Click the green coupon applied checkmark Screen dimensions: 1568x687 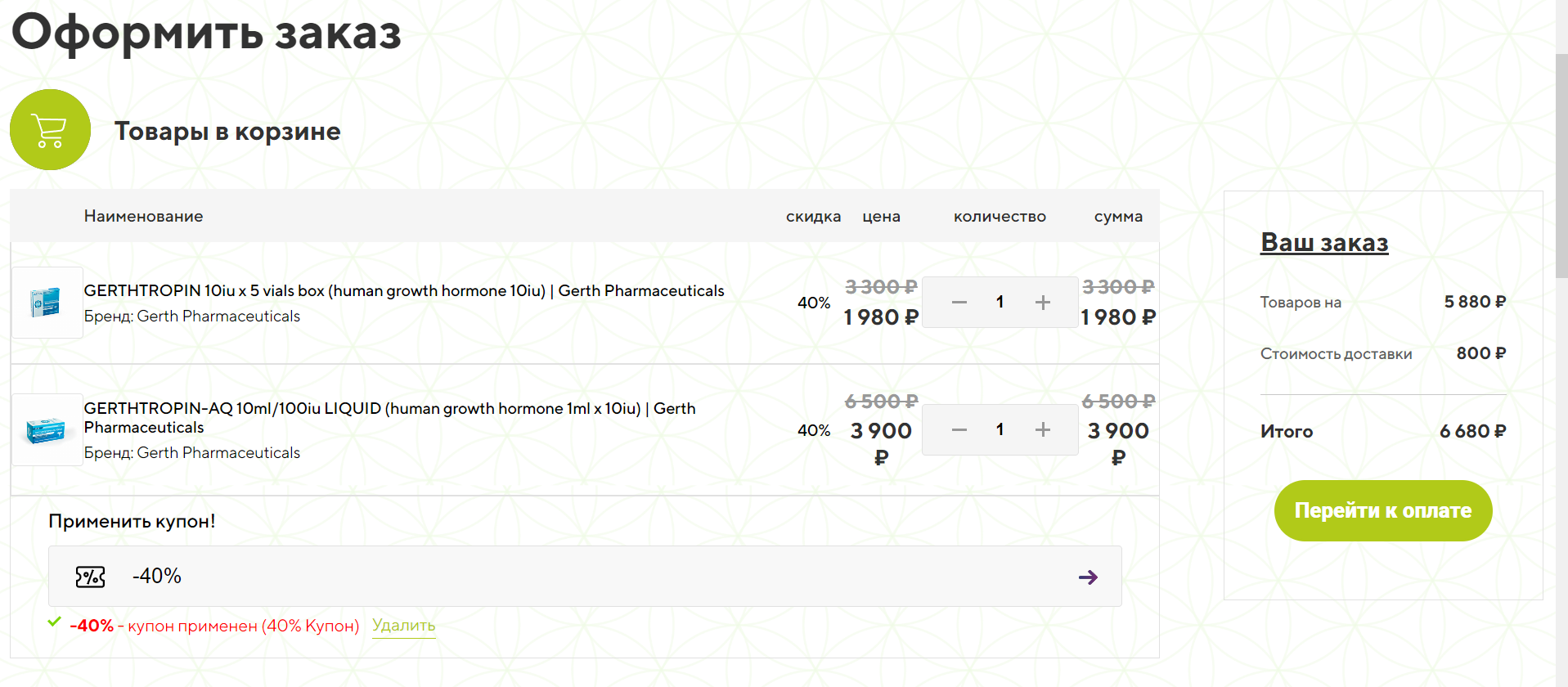(55, 622)
